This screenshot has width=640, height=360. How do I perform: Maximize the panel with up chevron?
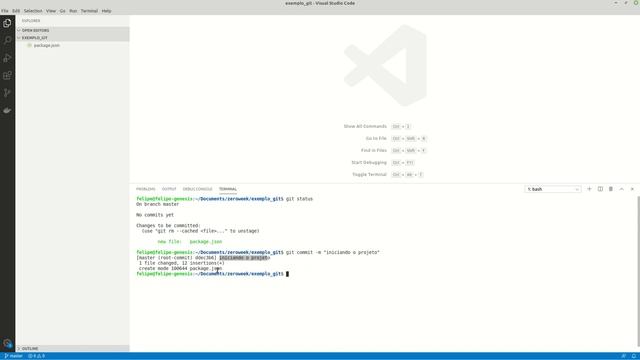pyautogui.click(x=621, y=189)
